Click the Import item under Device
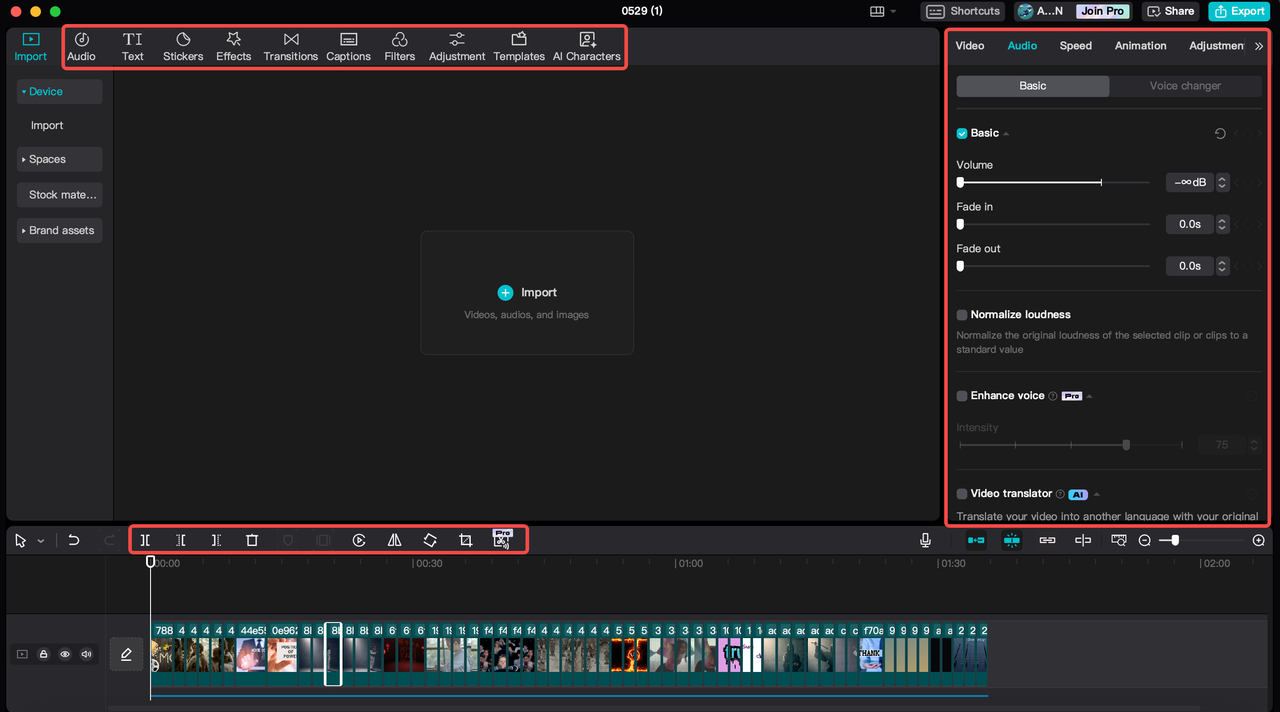 coord(47,126)
